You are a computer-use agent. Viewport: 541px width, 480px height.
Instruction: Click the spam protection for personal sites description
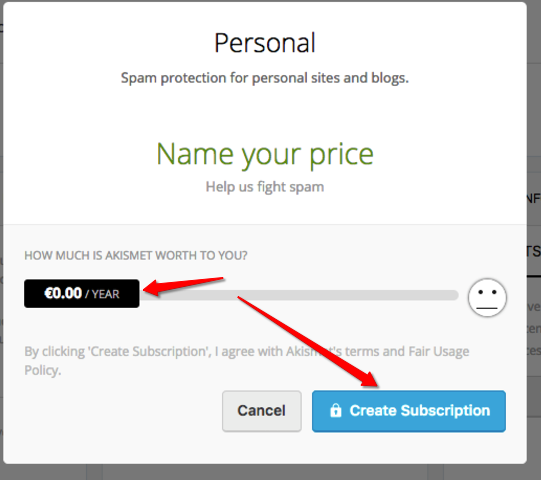coord(265,78)
